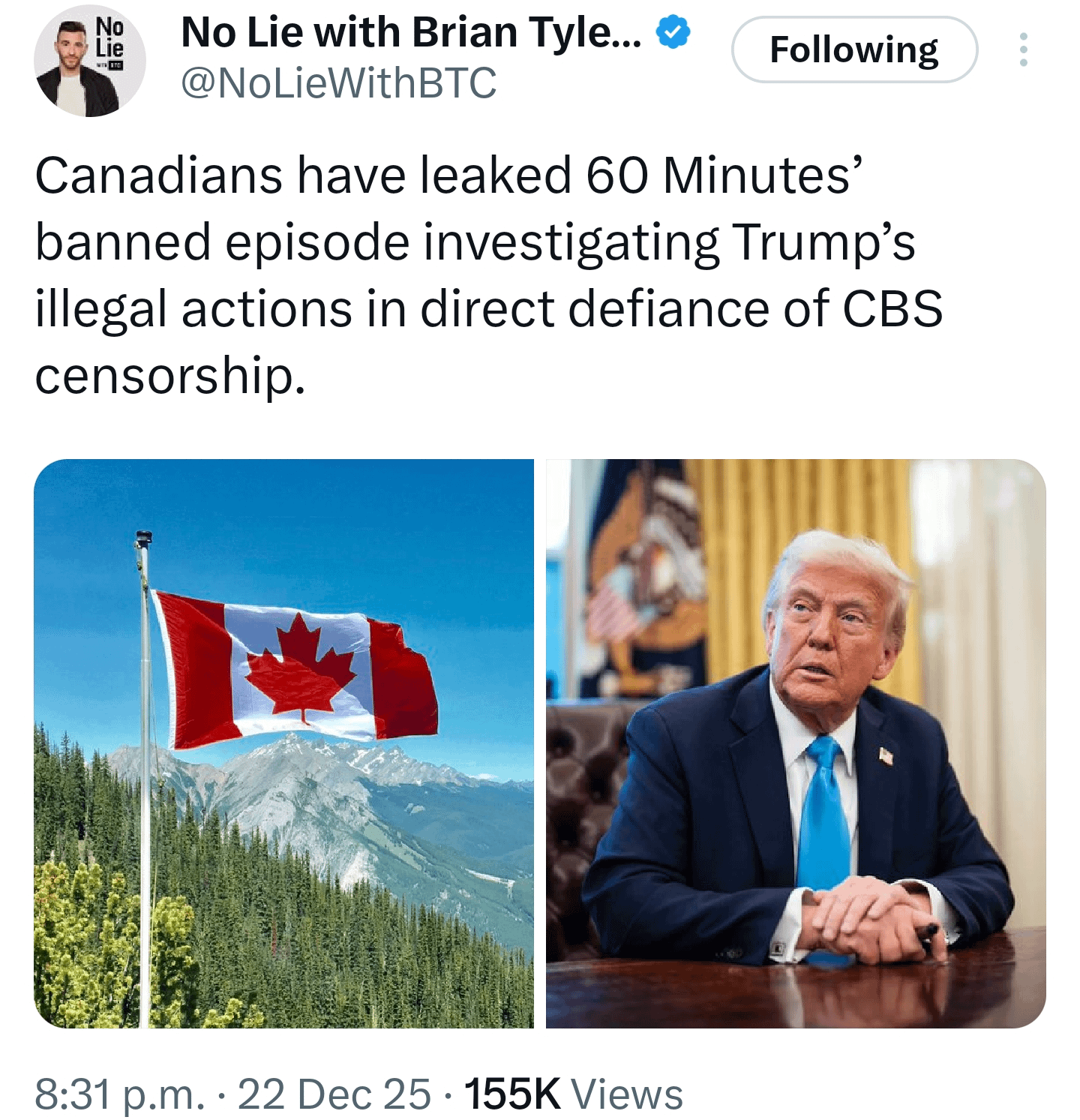This screenshot has height=1120, width=1080.
Task: Click the word CBS in the tweet
Action: [893, 308]
